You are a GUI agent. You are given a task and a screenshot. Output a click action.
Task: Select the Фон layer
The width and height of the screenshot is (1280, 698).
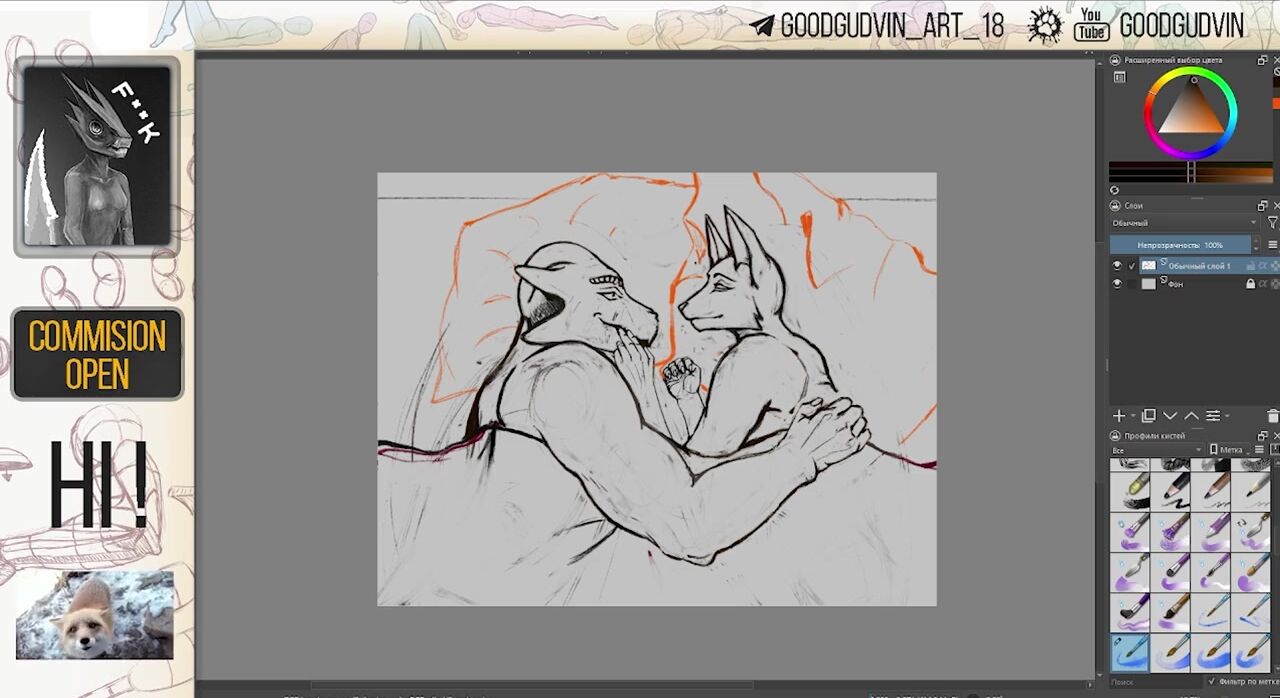(x=1200, y=284)
